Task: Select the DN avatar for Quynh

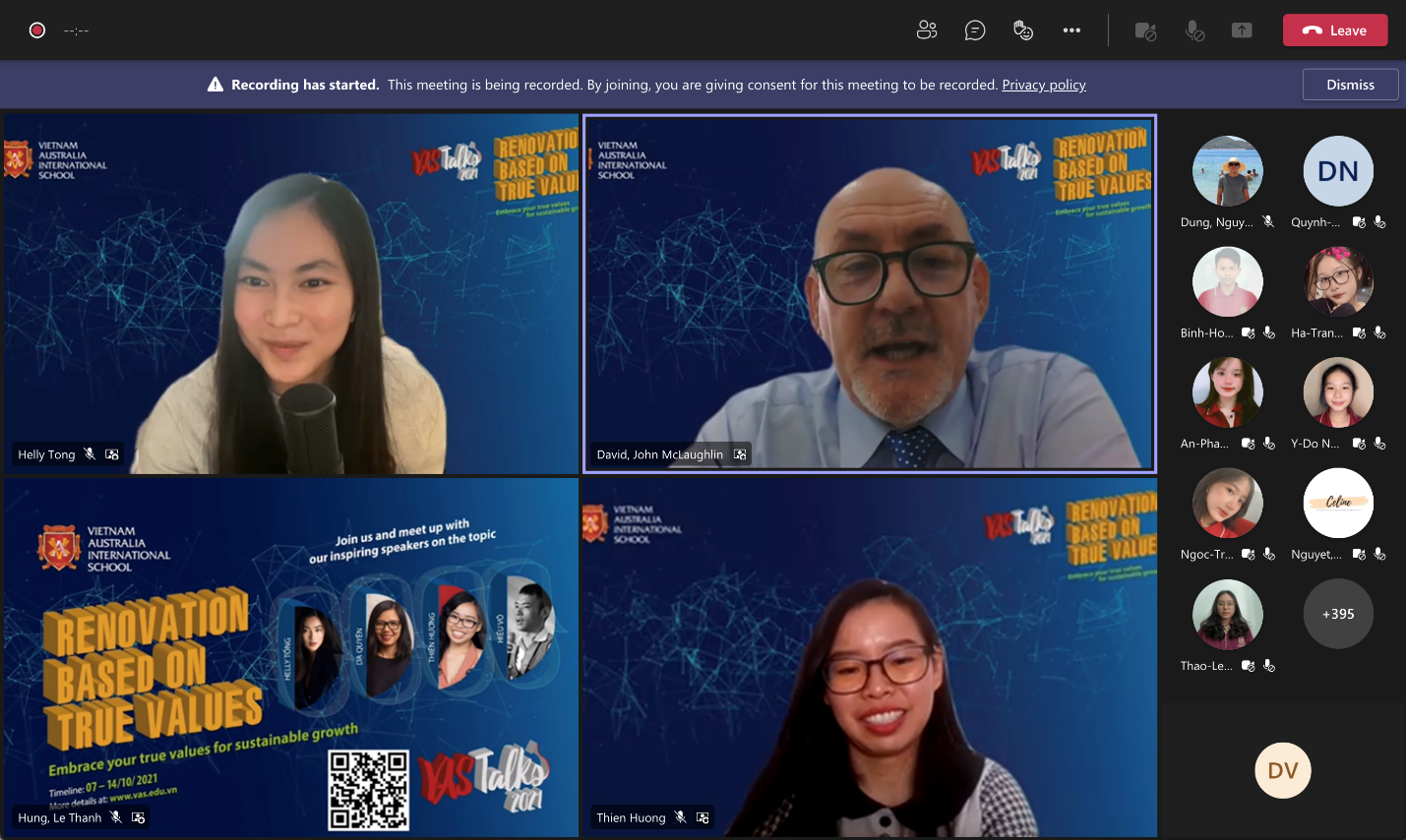Action: tap(1337, 171)
